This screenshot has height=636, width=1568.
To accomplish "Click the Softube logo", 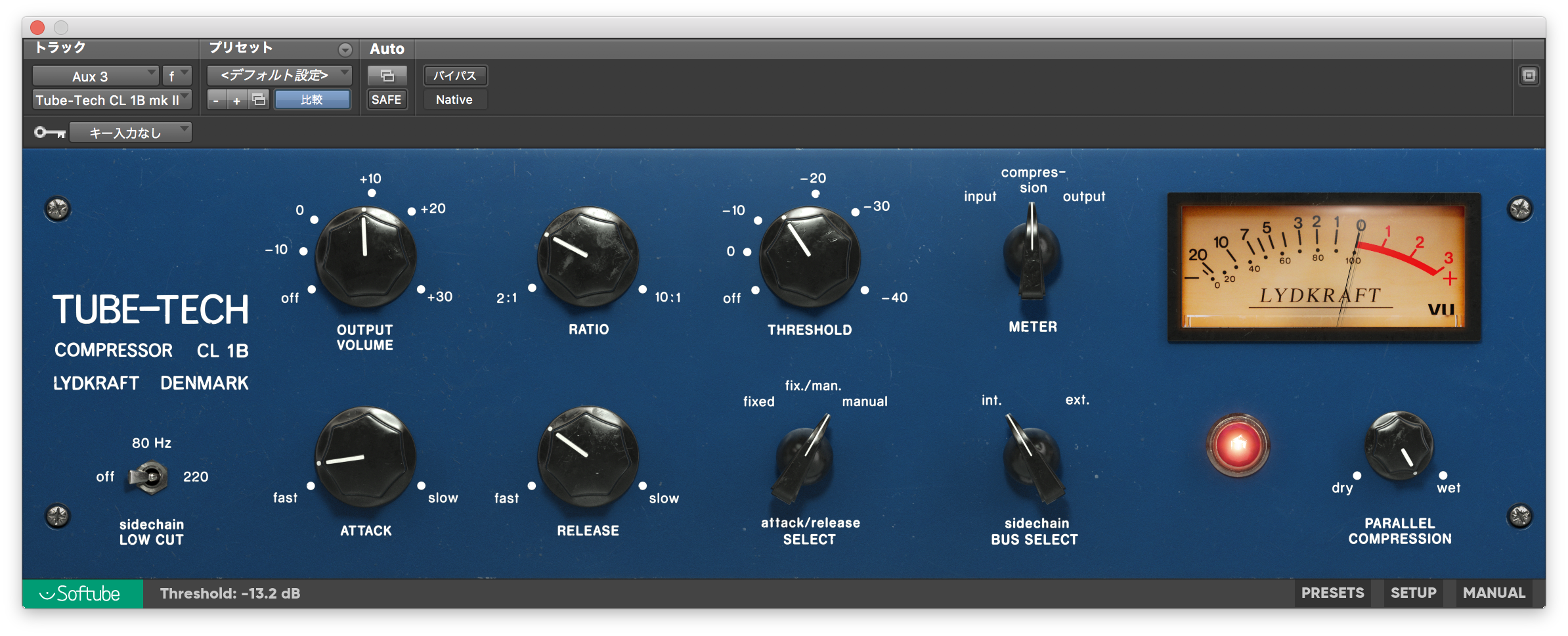I will [82, 593].
